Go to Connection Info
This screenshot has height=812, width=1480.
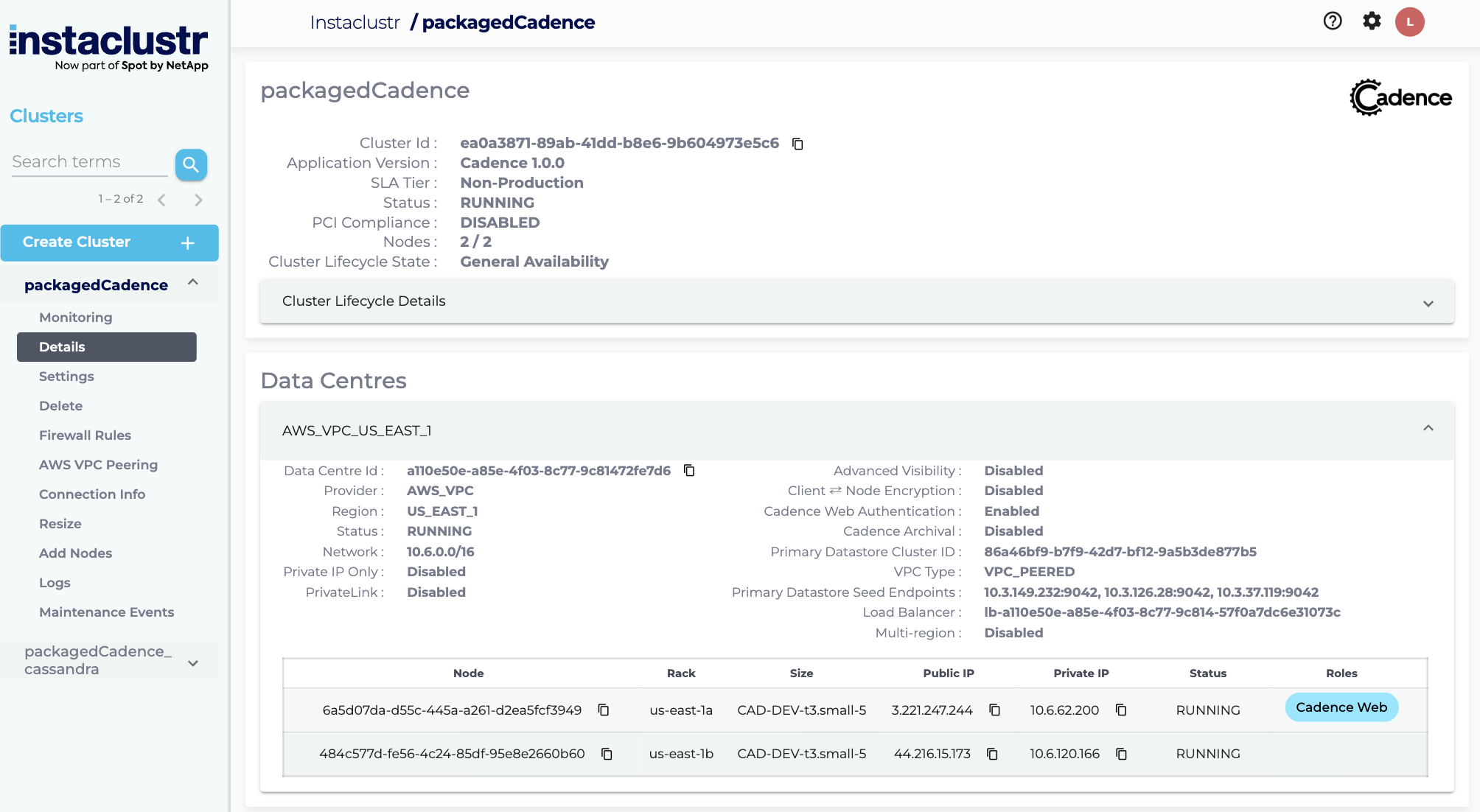coord(92,494)
